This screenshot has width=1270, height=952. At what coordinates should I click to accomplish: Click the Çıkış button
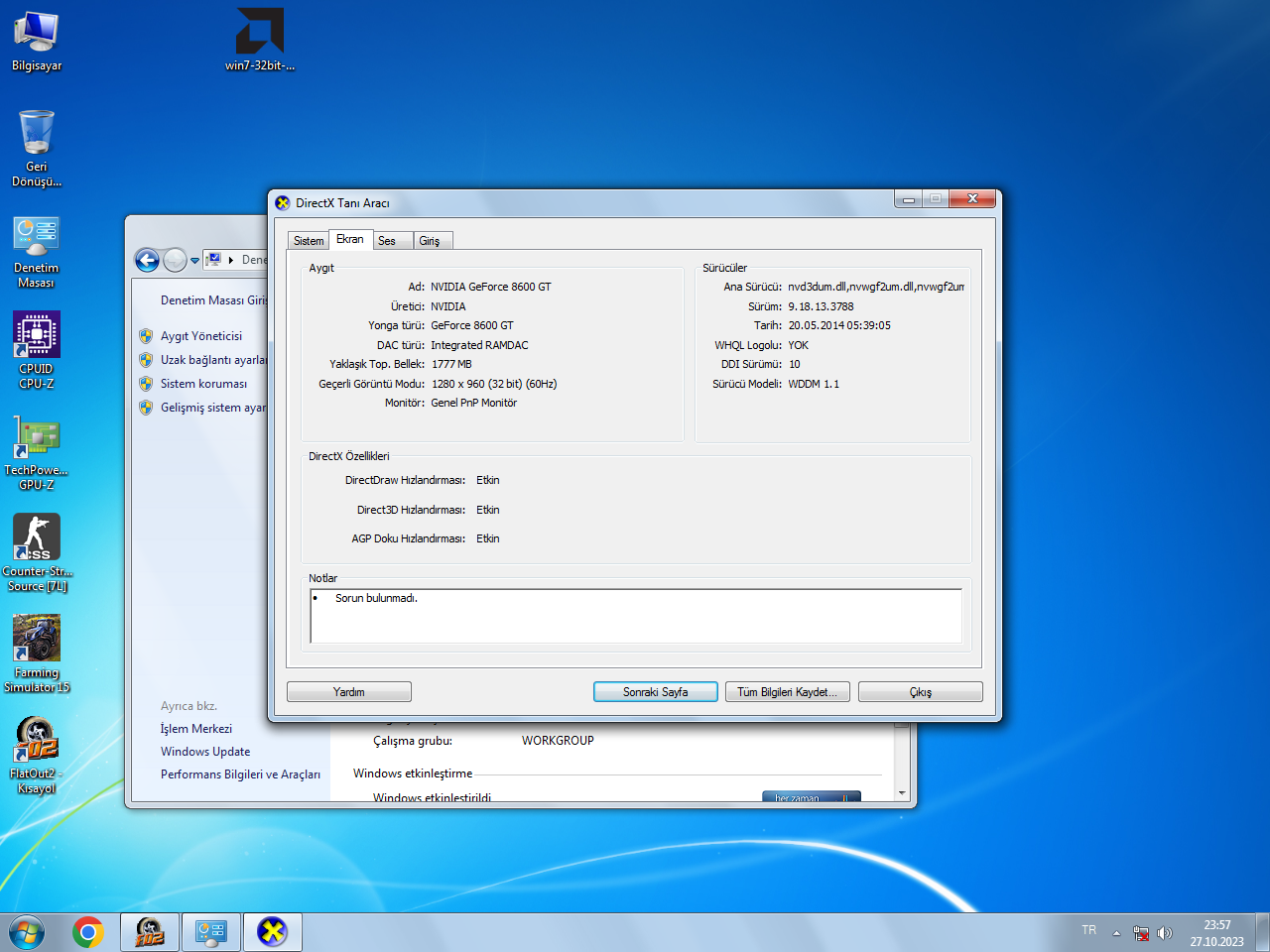pyautogui.click(x=921, y=692)
